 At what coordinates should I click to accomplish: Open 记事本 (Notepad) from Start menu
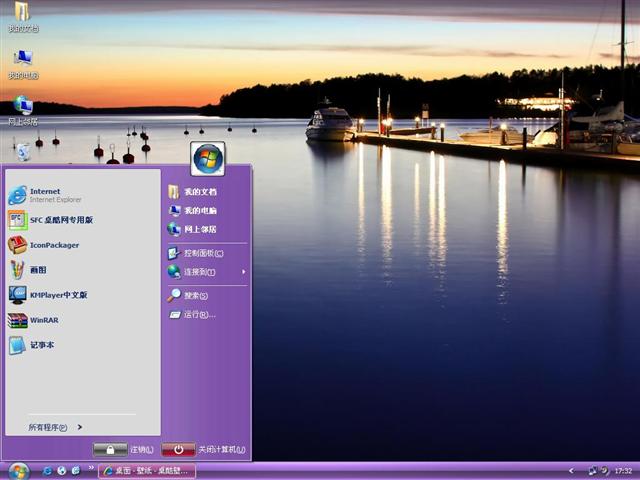click(41, 346)
